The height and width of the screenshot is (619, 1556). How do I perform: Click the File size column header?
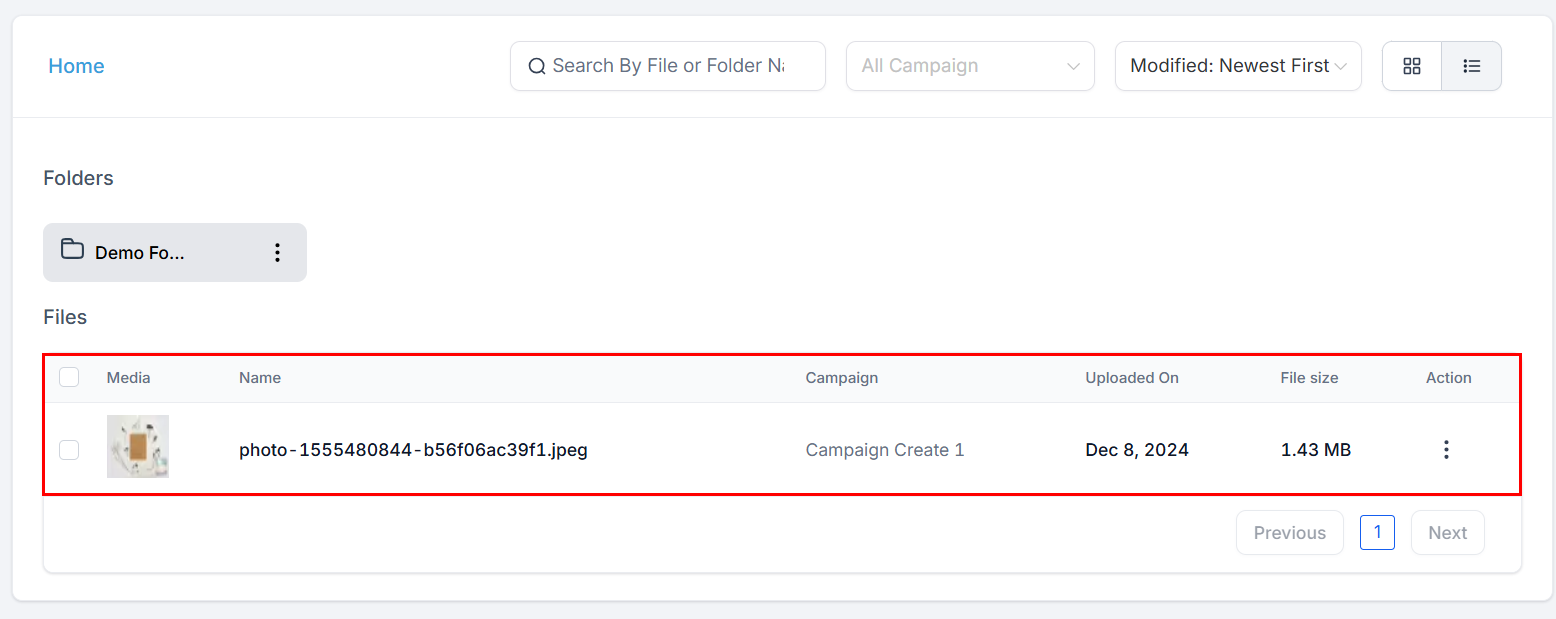(x=1309, y=378)
